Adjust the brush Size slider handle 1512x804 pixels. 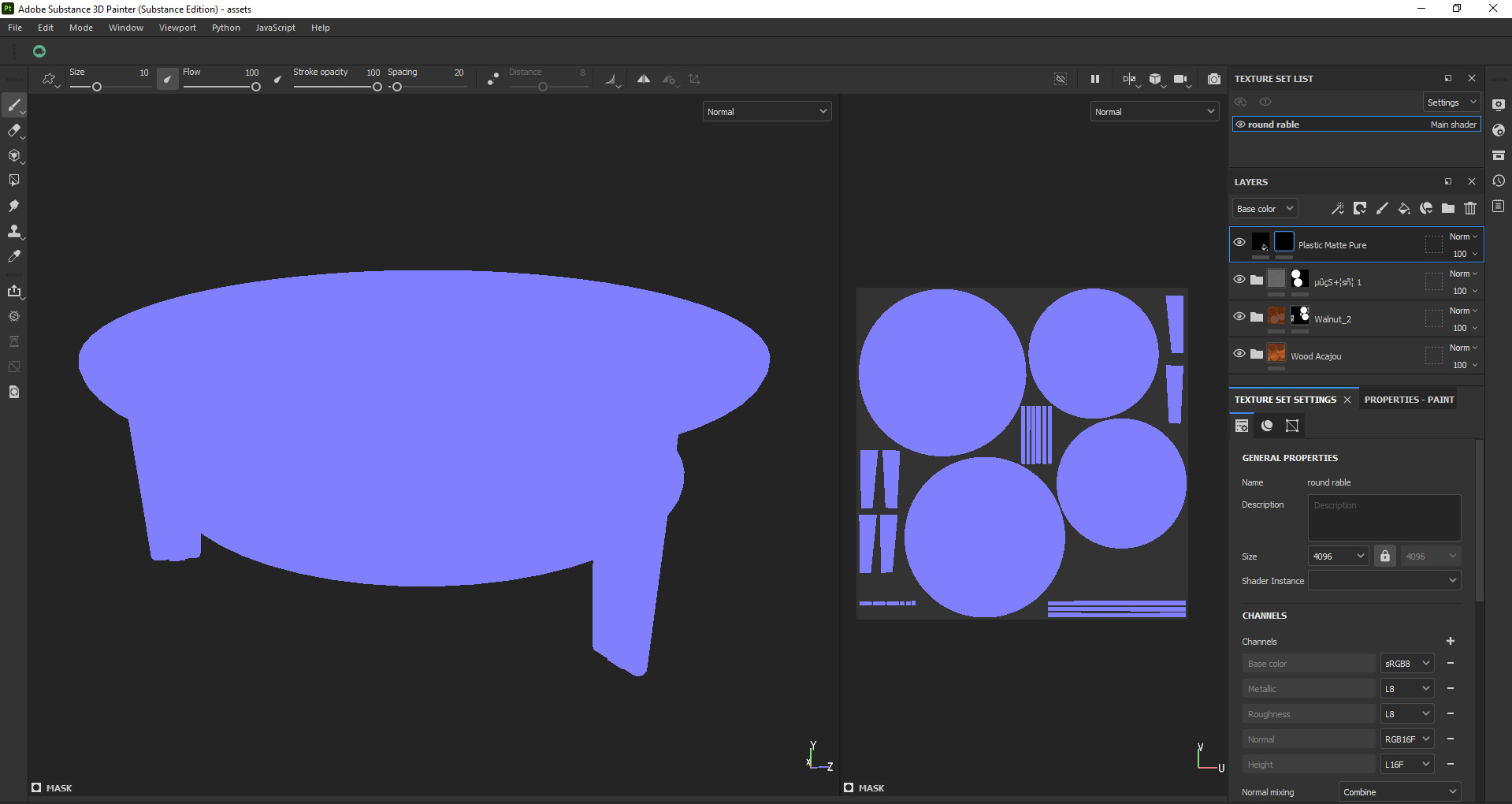(x=97, y=87)
